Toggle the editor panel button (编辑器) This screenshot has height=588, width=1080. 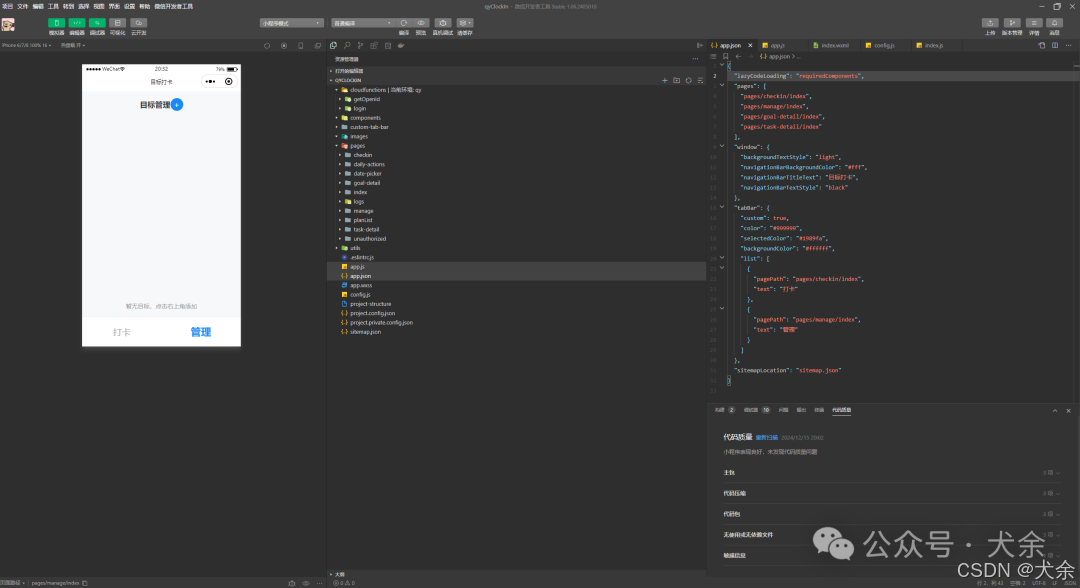(x=77, y=23)
